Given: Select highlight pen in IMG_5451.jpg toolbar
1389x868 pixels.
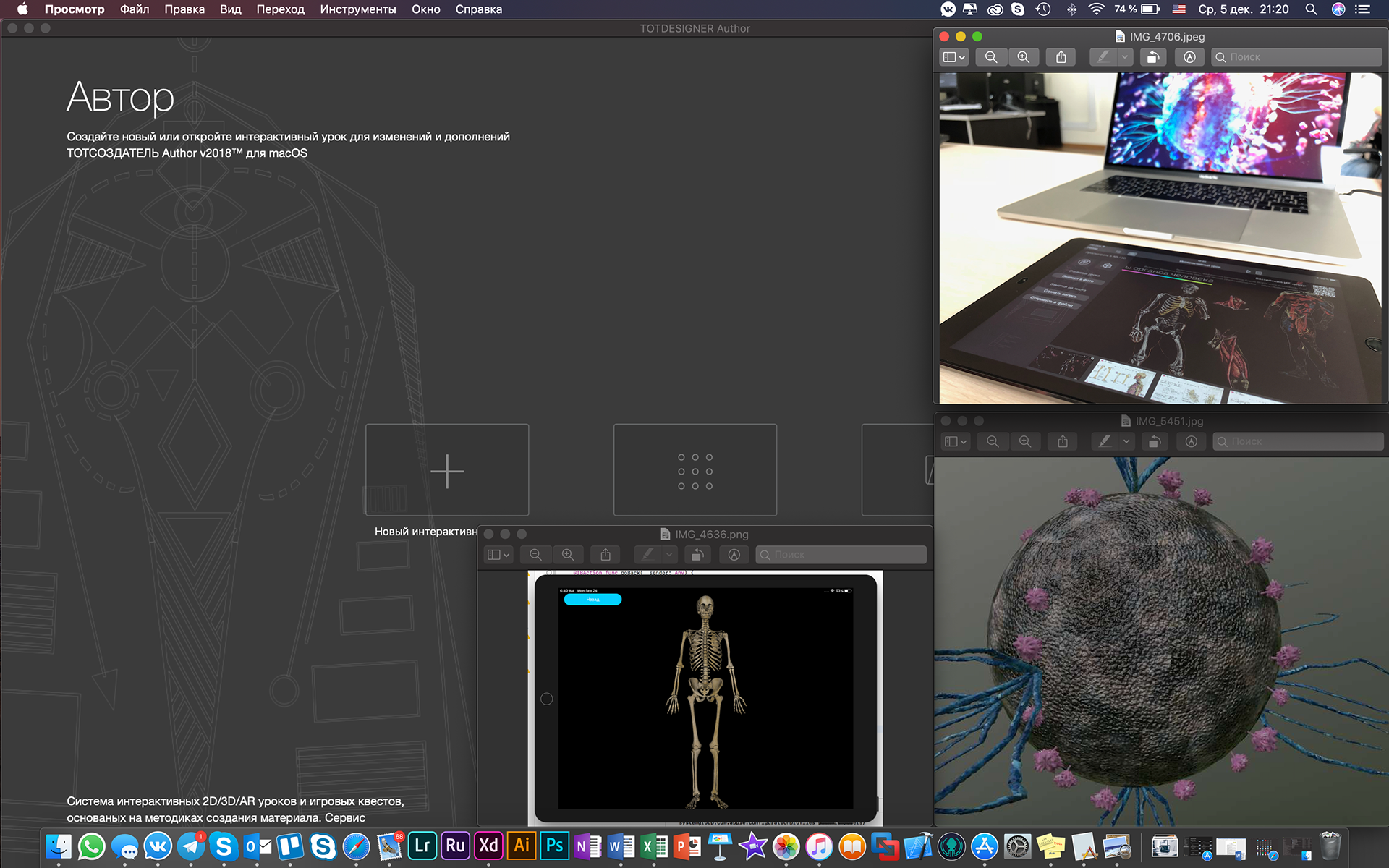Looking at the screenshot, I should click(1105, 441).
